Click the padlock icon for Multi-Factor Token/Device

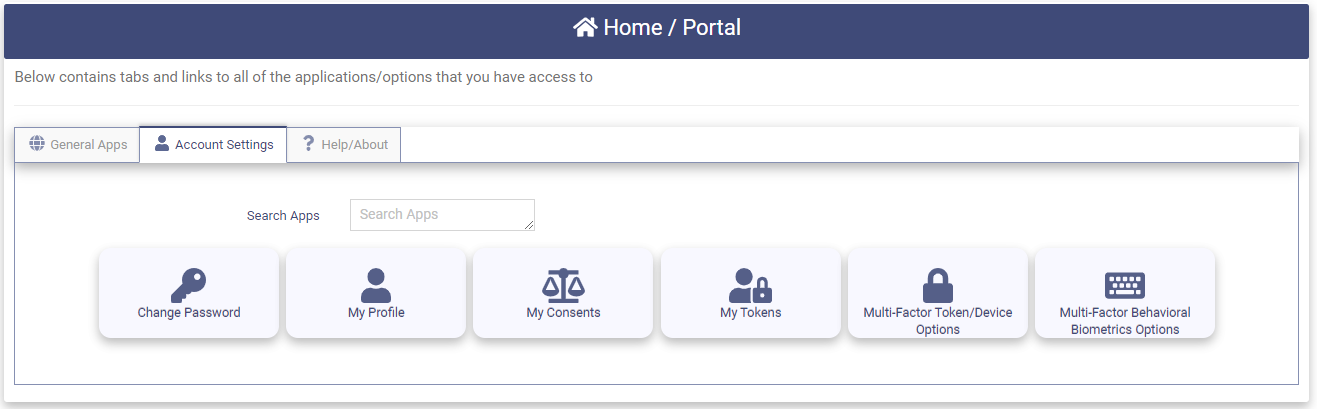point(937,285)
